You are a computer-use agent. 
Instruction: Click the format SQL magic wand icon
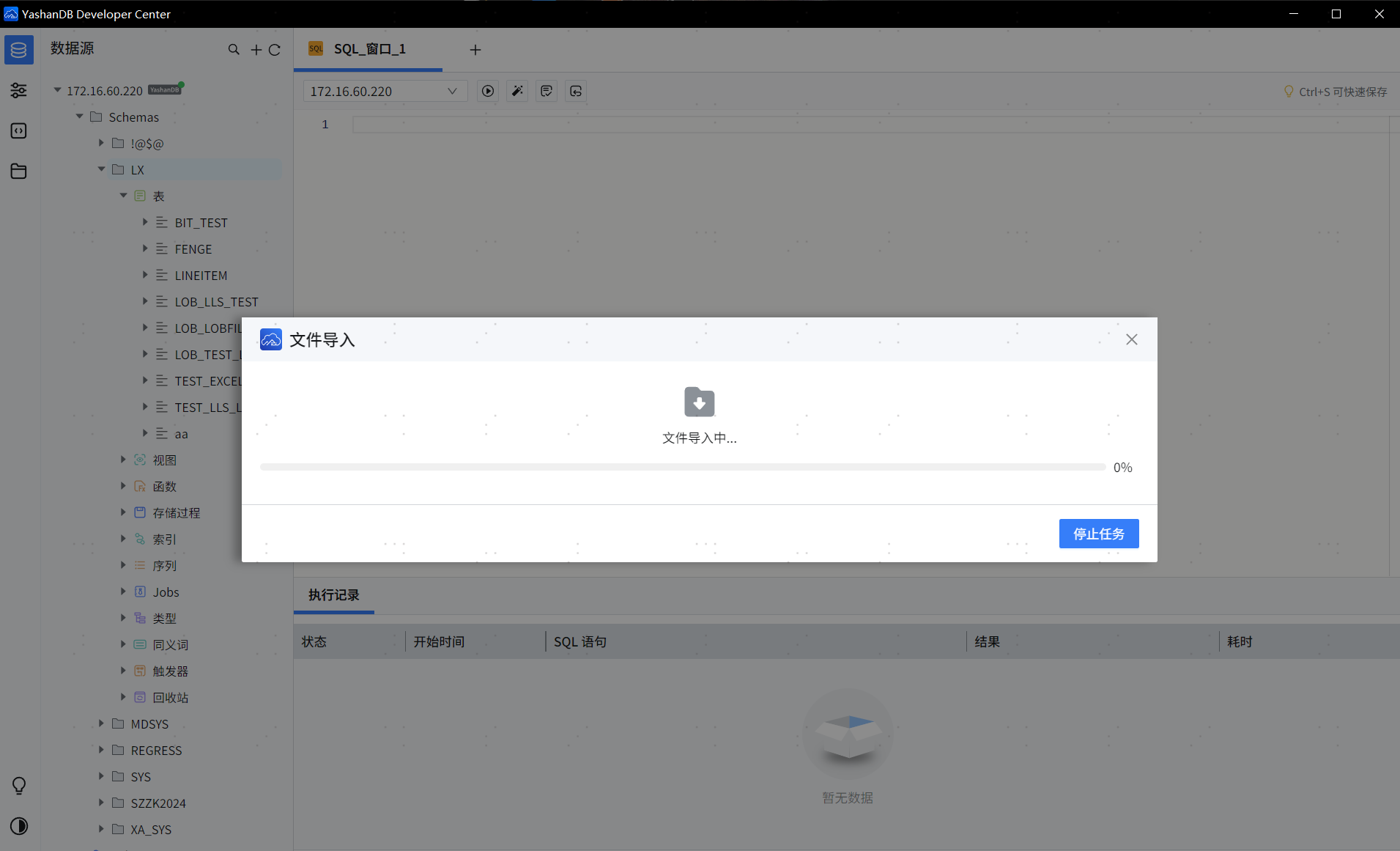(517, 91)
